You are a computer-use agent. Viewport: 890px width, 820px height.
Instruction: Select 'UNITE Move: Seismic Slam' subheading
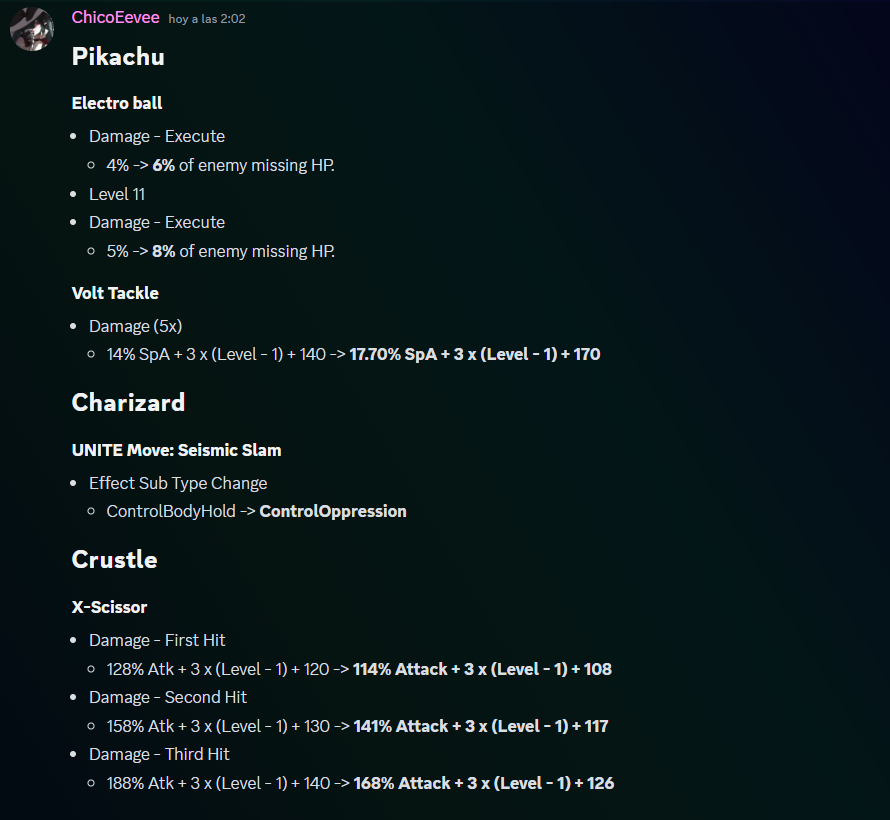pos(176,450)
